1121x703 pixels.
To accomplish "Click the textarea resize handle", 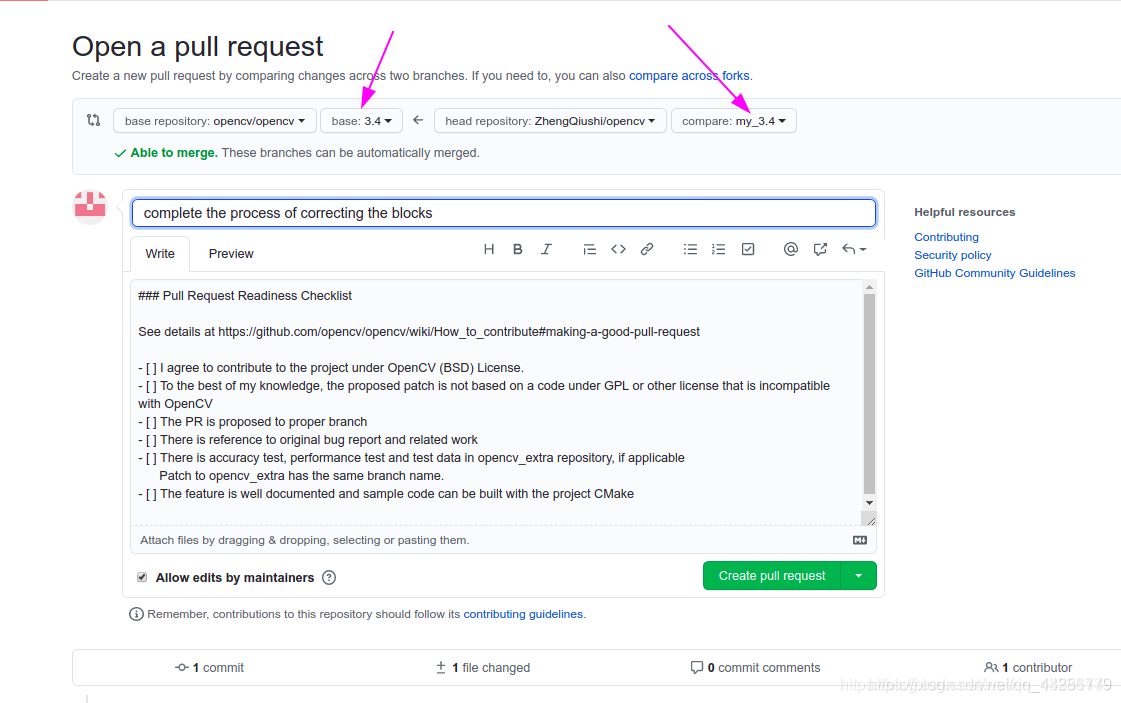I will point(869,519).
